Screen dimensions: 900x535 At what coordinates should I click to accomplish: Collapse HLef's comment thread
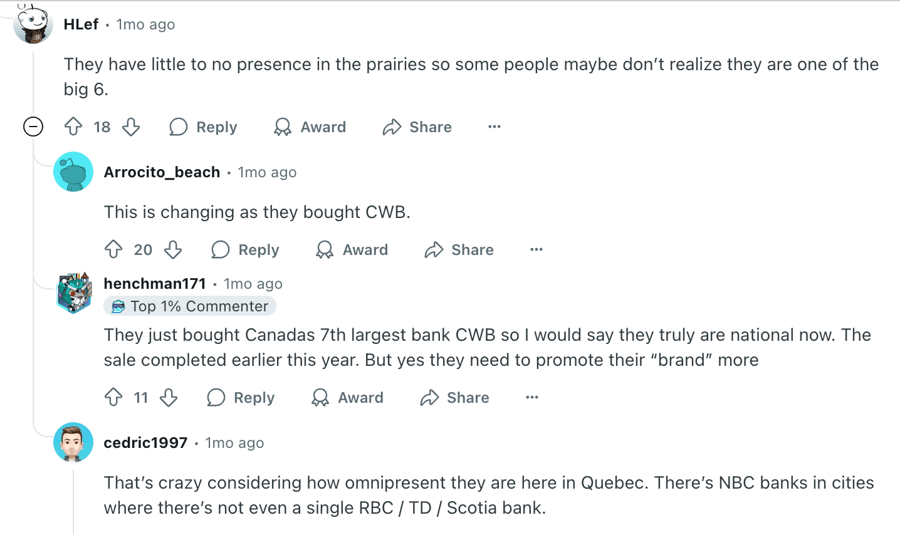[33, 127]
